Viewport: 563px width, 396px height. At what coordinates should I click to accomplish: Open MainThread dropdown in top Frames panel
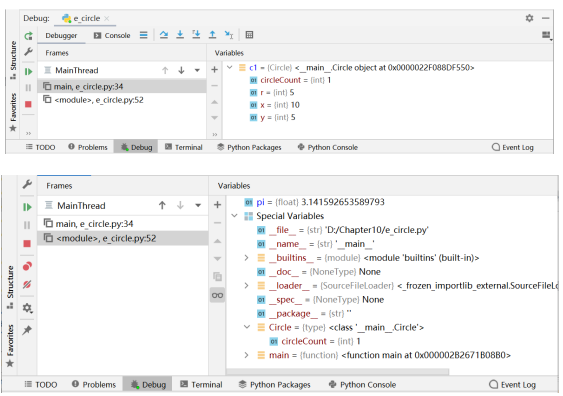click(x=197, y=70)
